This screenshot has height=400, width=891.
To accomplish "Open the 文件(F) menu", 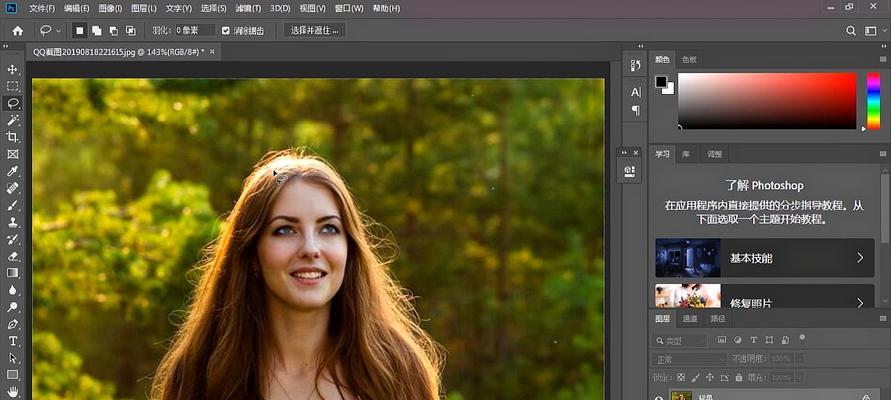I will (x=41, y=9).
